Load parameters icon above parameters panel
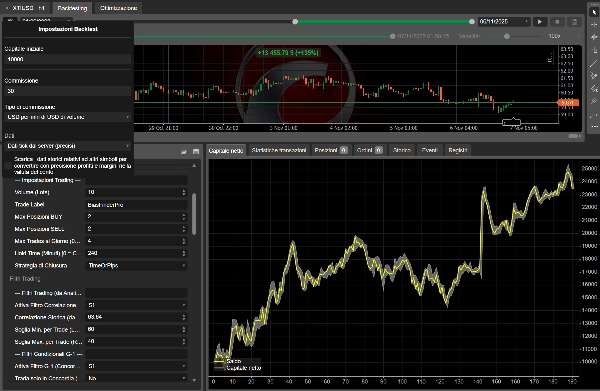This screenshot has width=600, height=391. pyautogui.click(x=184, y=152)
